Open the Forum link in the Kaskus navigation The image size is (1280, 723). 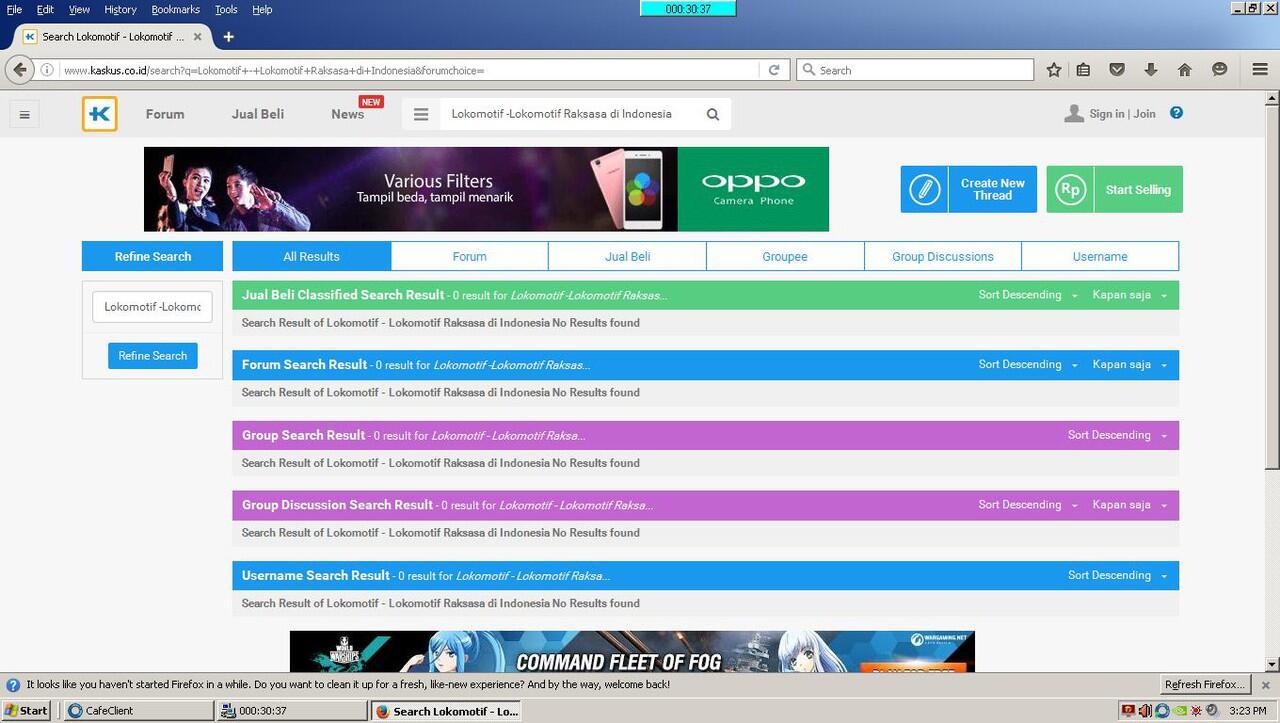(x=165, y=114)
